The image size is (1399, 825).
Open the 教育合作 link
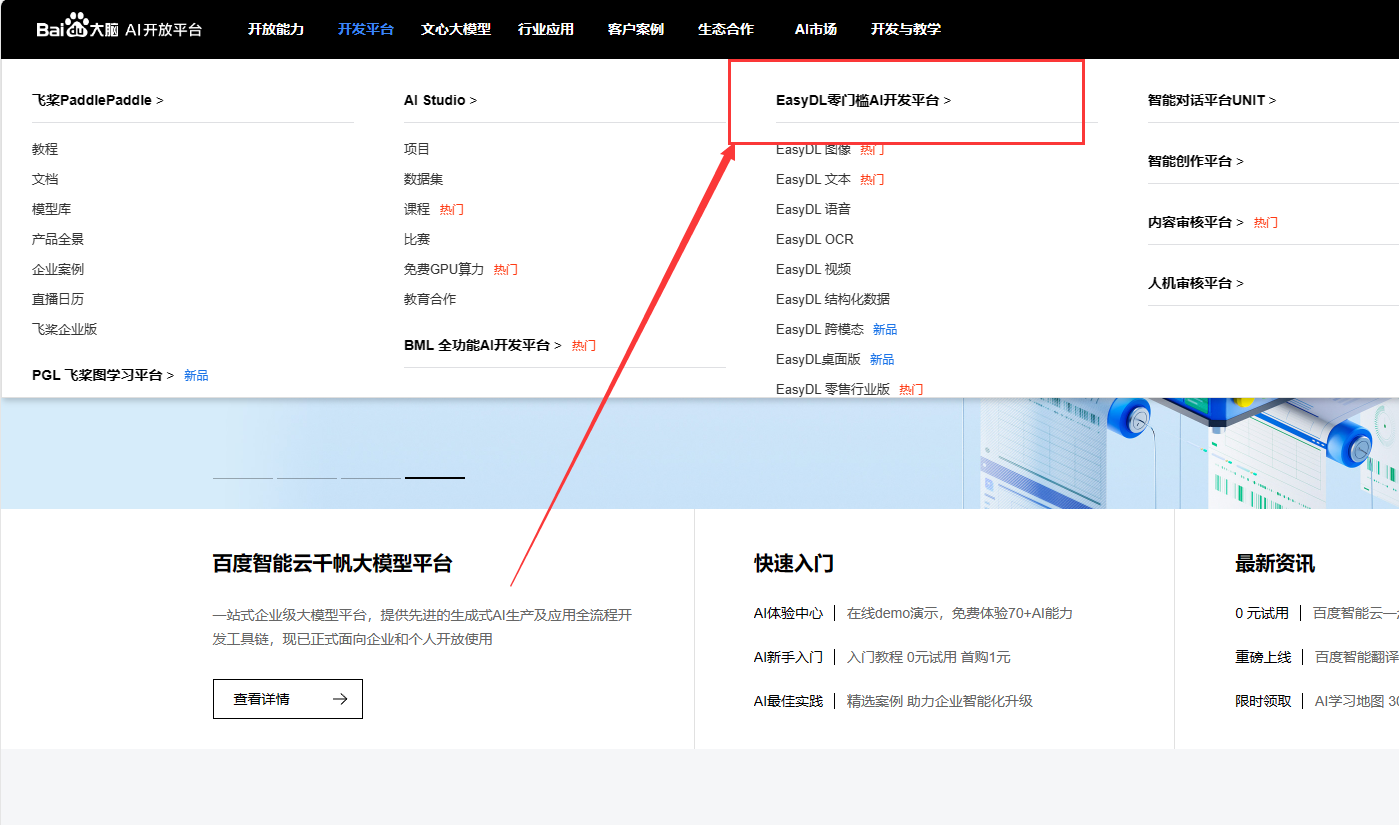pyautogui.click(x=430, y=299)
